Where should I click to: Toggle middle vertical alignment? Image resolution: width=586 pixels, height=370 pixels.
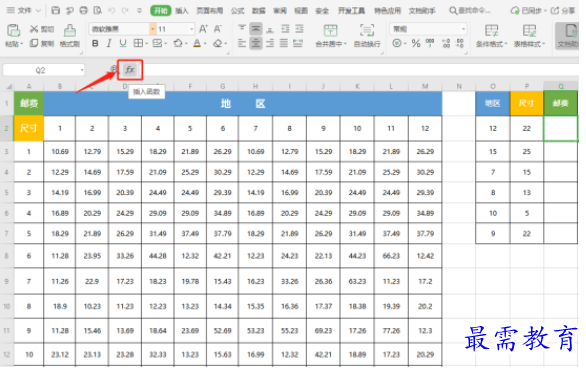(x=256, y=29)
